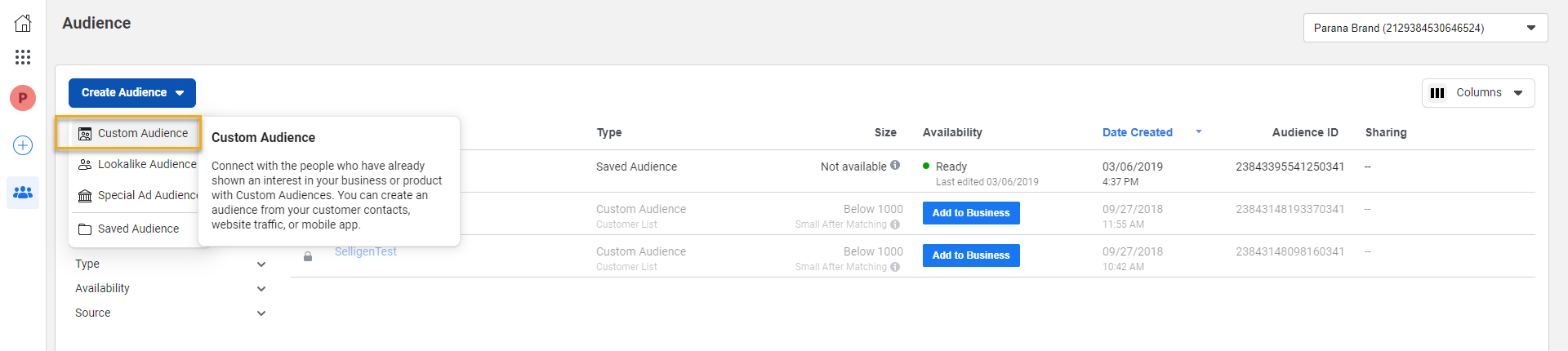
Task: Click the lock icon beside SelligenTest
Action: click(308, 256)
